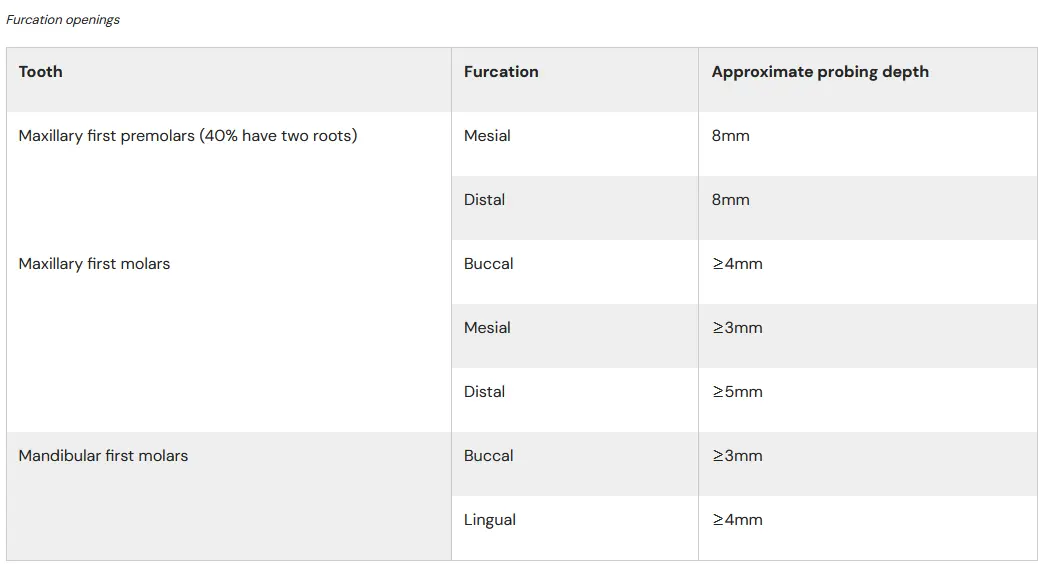Select the 'Furcation' column header
1038x564 pixels.
575,79
